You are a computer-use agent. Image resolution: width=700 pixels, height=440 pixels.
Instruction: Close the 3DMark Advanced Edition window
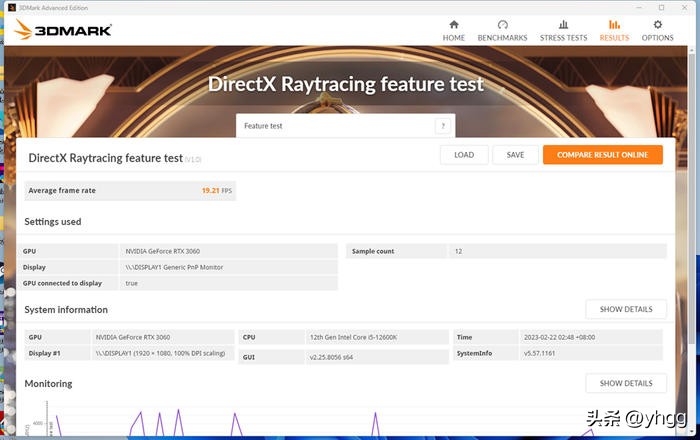coord(687,7)
